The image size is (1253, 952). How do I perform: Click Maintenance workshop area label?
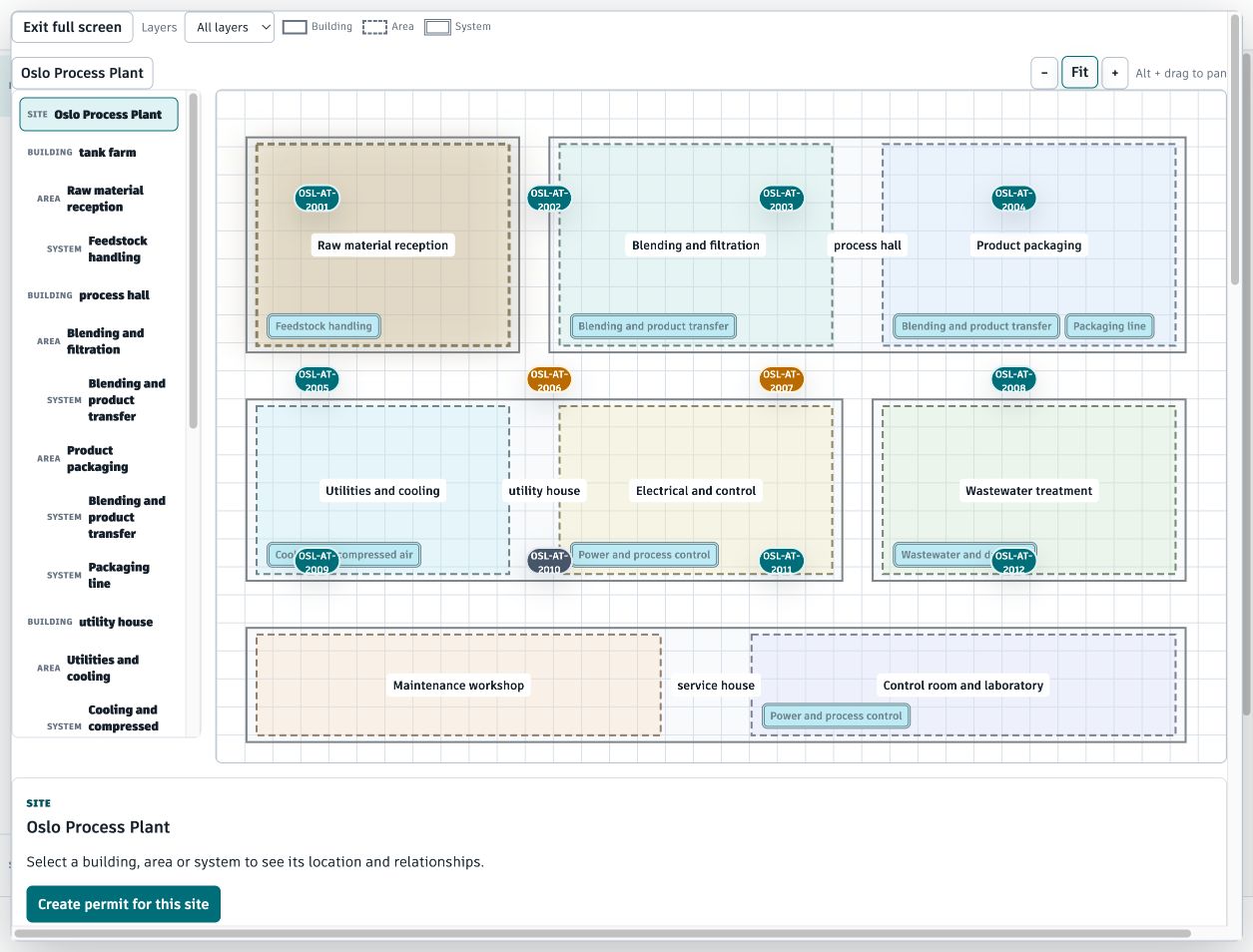click(x=458, y=686)
